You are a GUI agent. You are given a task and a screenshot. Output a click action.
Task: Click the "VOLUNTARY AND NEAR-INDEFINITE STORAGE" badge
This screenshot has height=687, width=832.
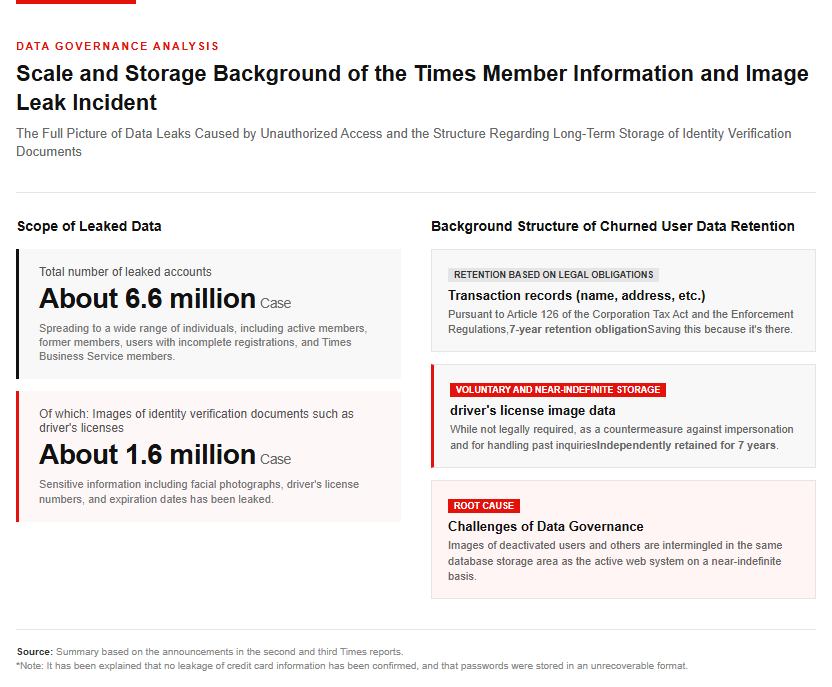(x=558, y=390)
